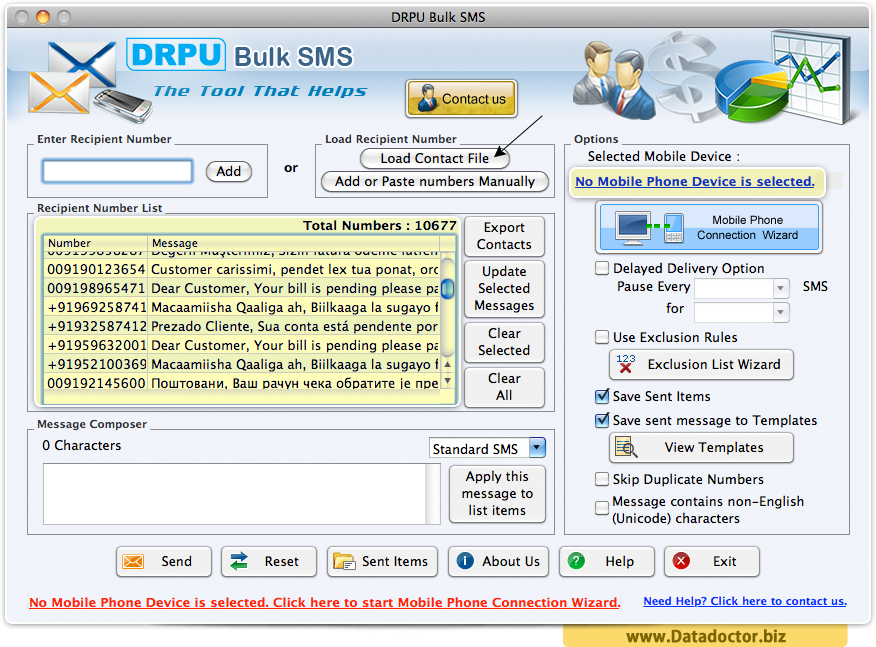Select row with number +91952100369
This screenshot has width=876, height=647.
click(242, 364)
